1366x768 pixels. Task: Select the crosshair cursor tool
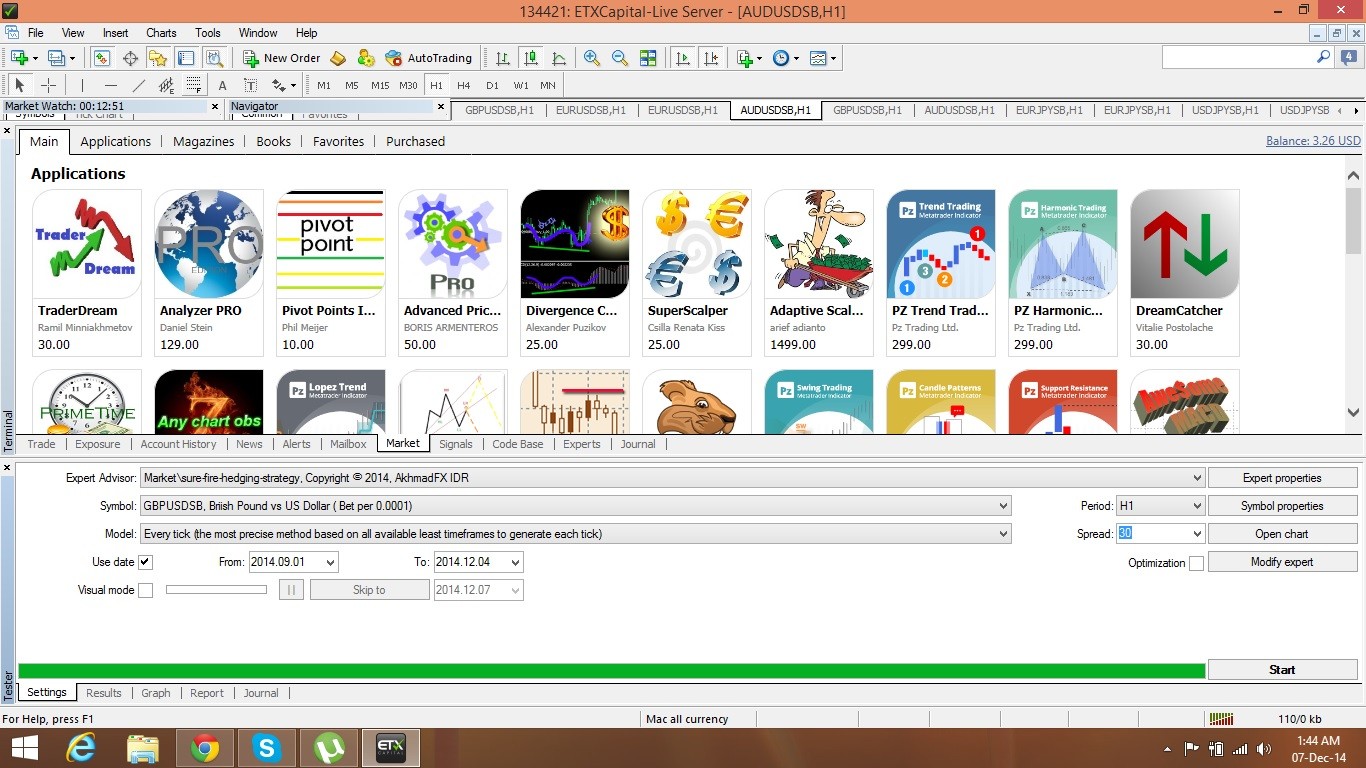(48, 85)
